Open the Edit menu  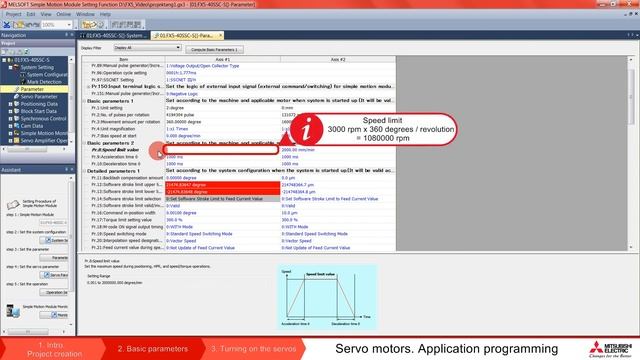pos(31,14)
